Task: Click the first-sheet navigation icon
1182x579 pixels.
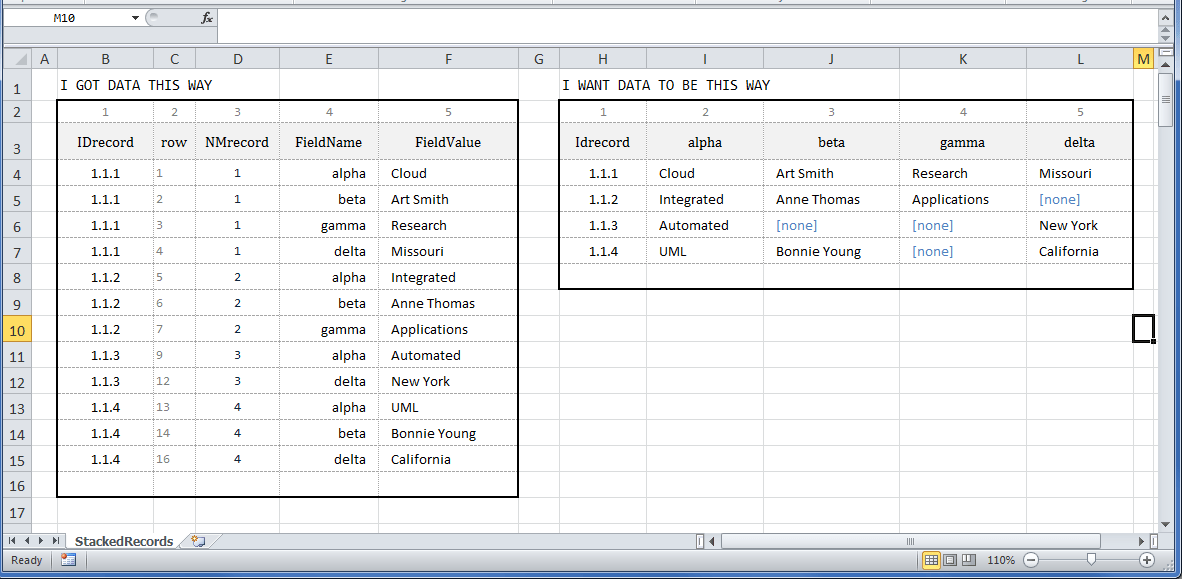Action: pos(11,540)
